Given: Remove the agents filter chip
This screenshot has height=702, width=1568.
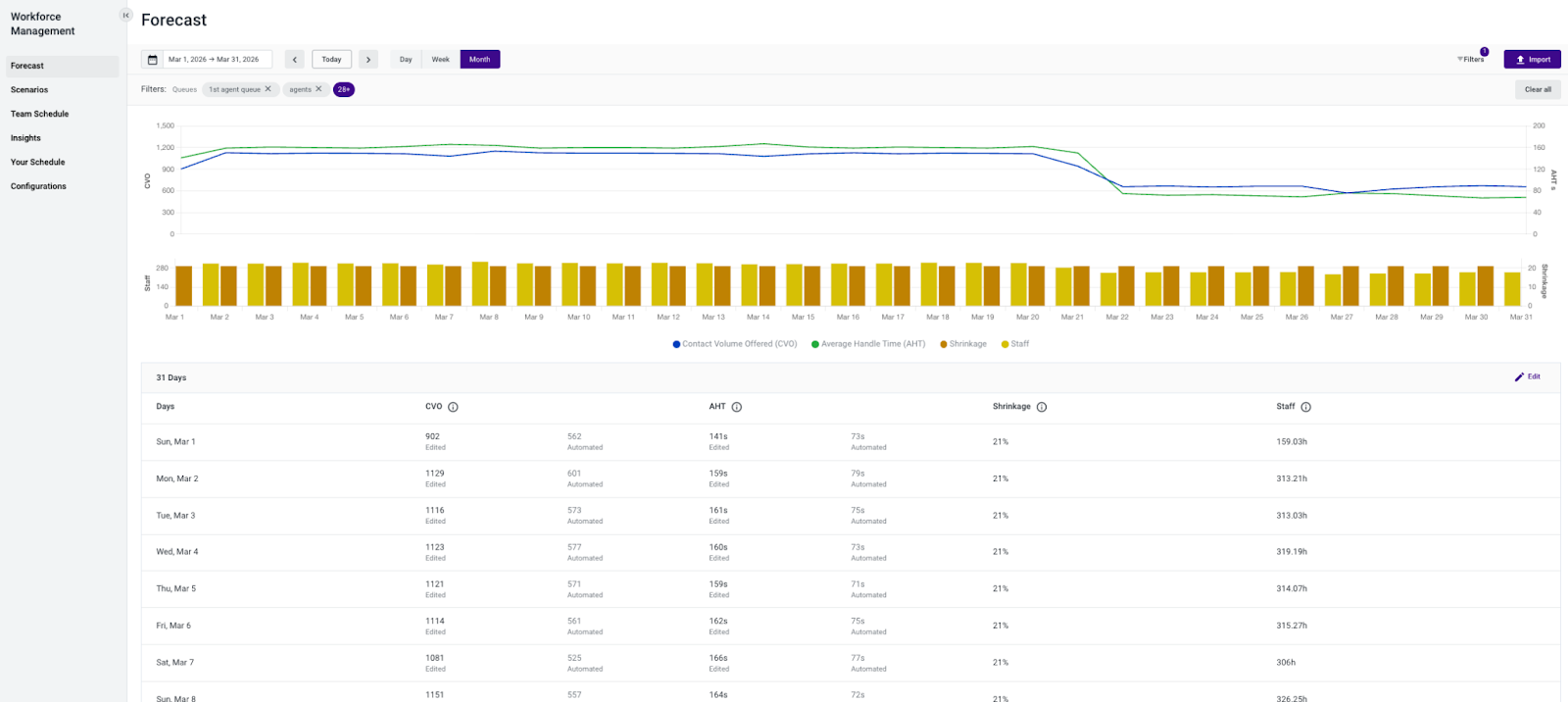Looking at the screenshot, I should pos(318,89).
